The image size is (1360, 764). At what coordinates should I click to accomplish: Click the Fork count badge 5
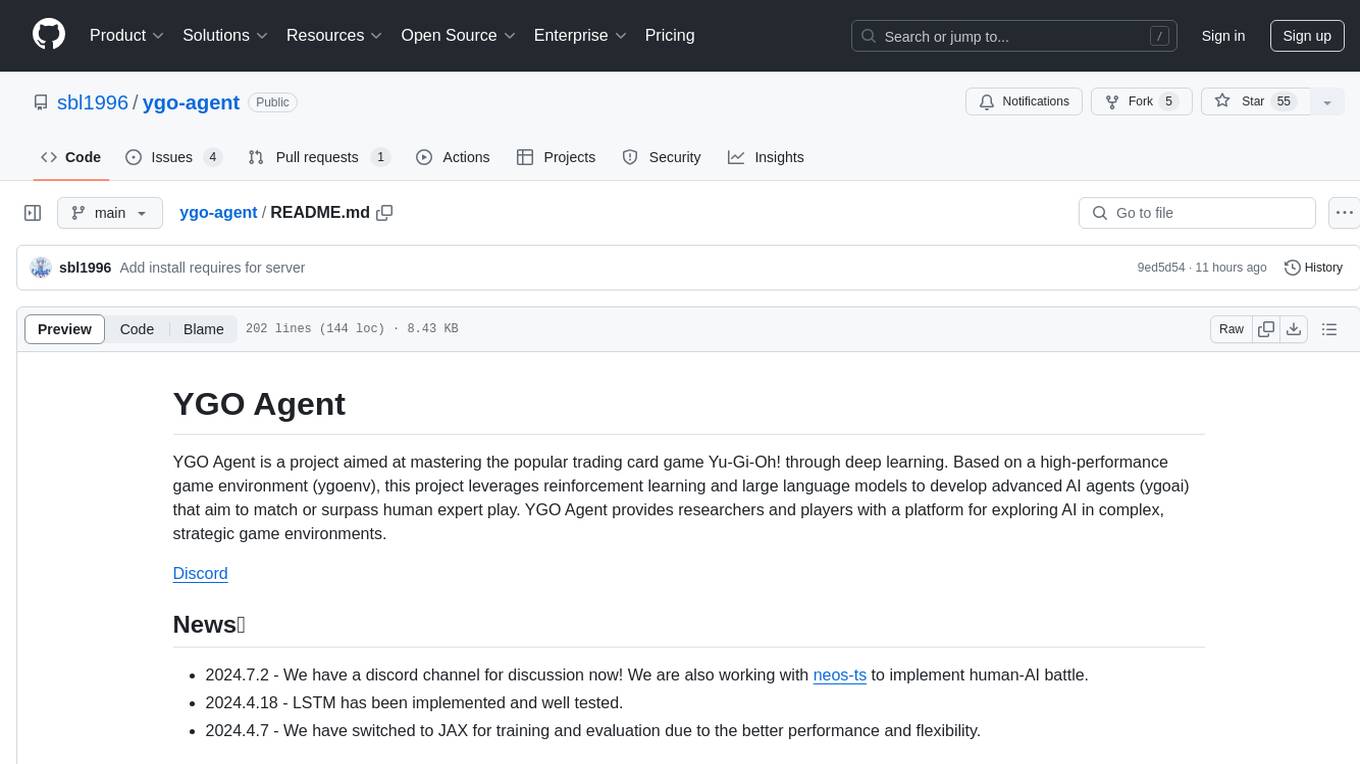pyautogui.click(x=1168, y=102)
